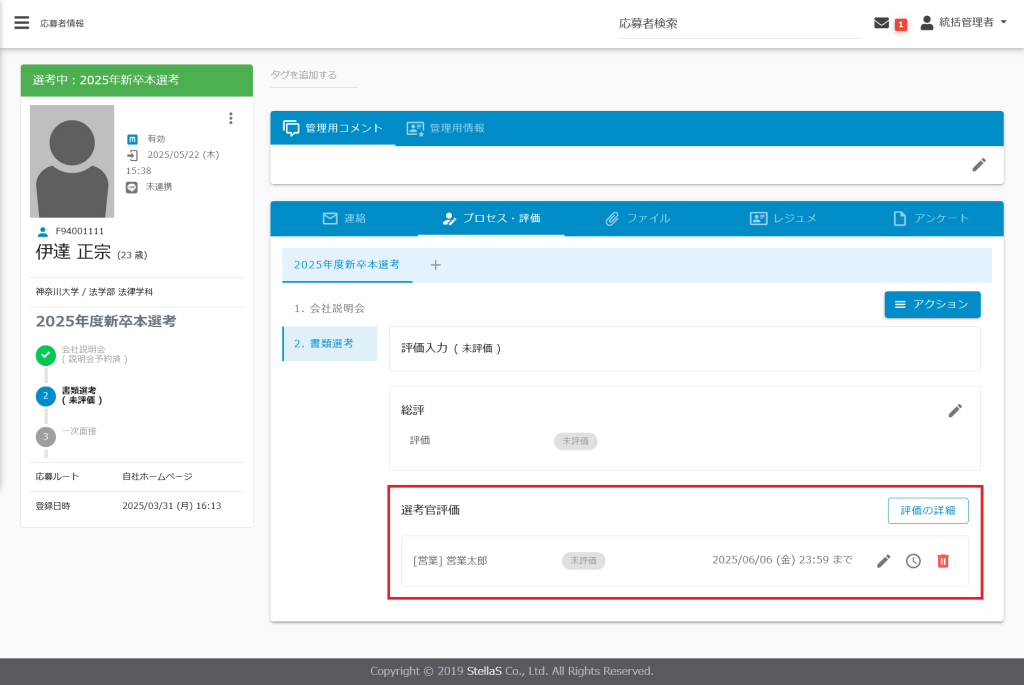Click the applicant's profile photo
This screenshot has width=1024, height=685.
72,161
